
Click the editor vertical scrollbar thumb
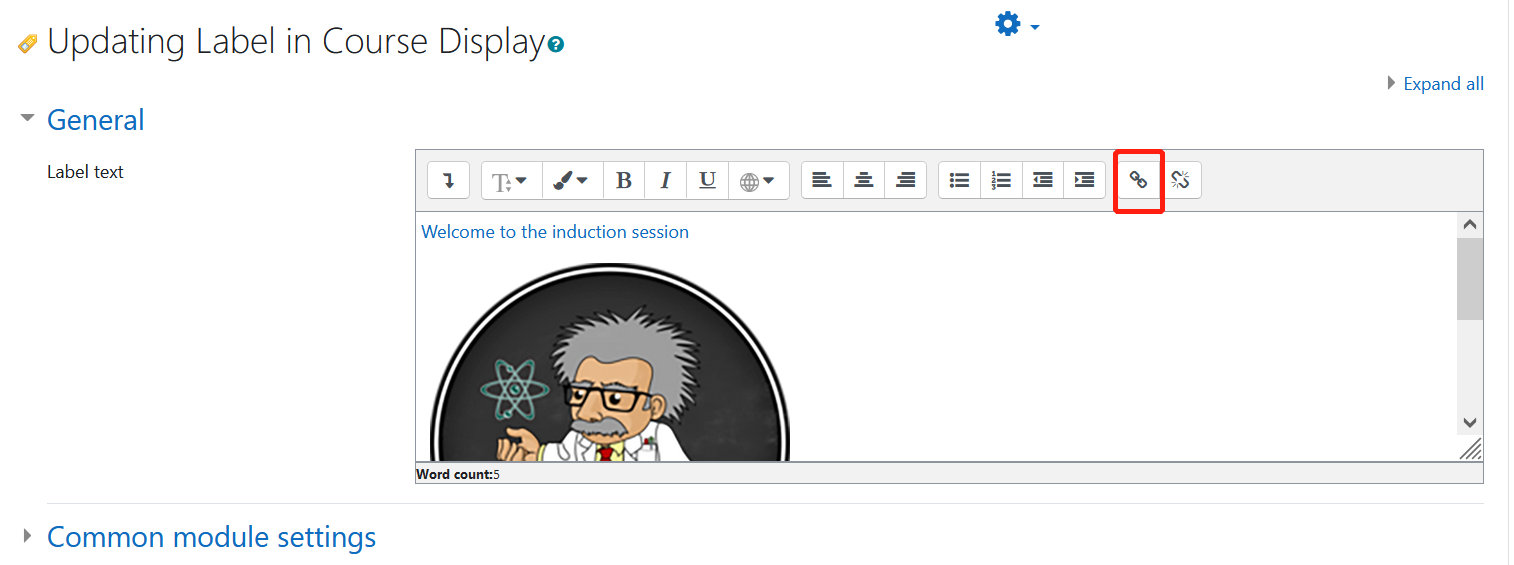[x=1469, y=279]
